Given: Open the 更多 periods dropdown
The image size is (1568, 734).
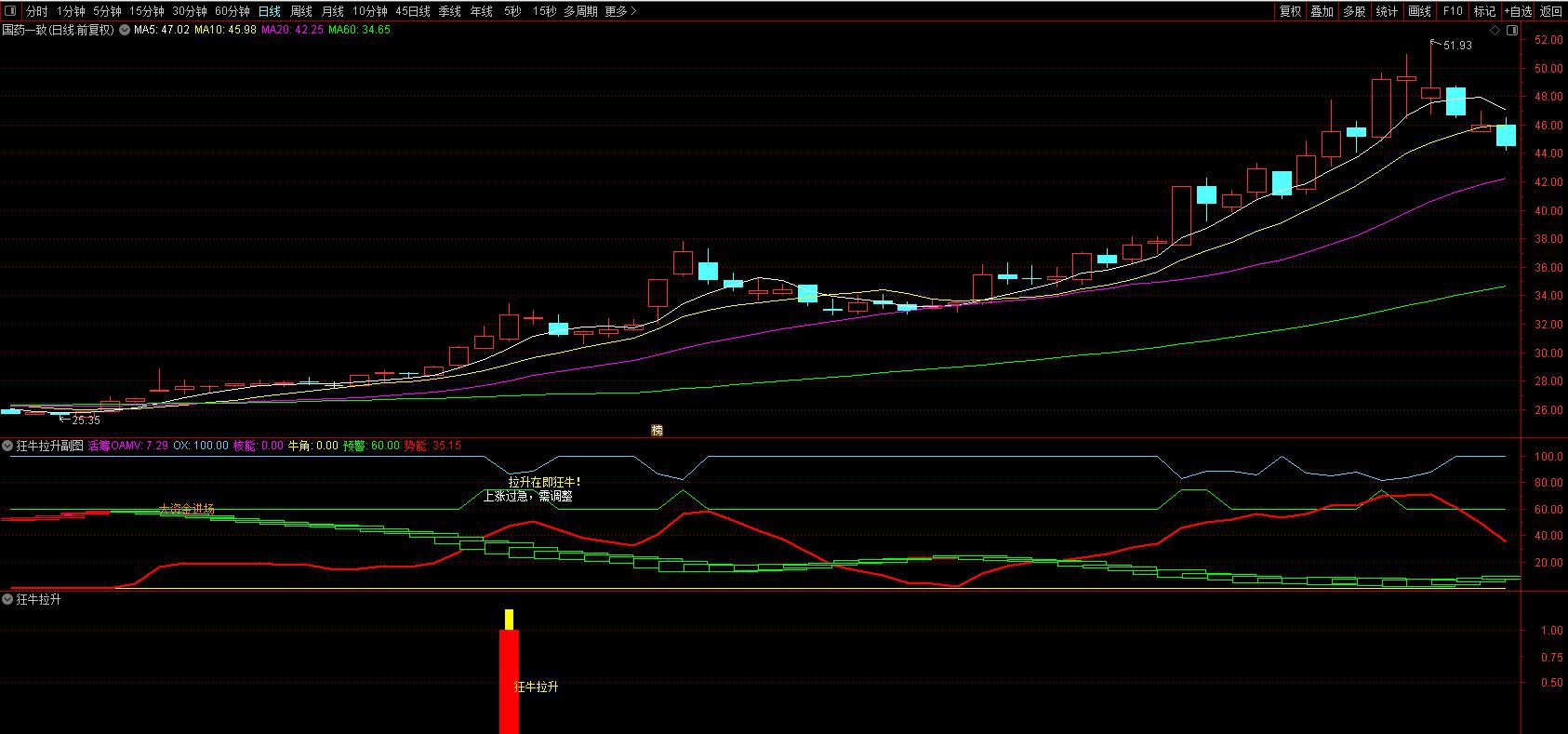Looking at the screenshot, I should (620, 11).
